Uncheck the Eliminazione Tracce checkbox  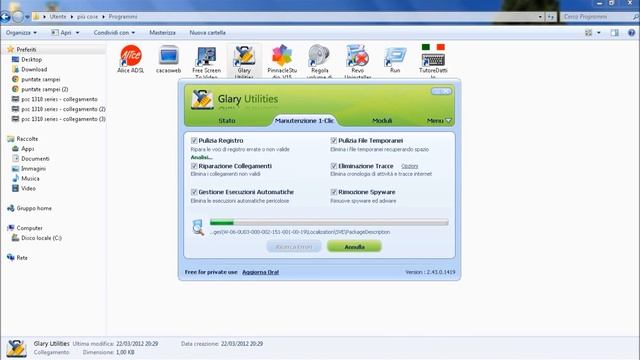(333, 166)
